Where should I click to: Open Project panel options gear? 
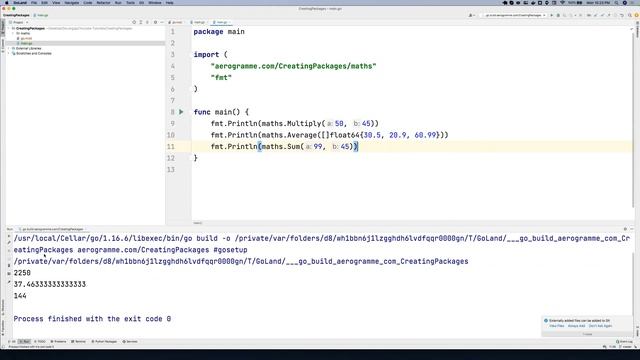pos(155,22)
